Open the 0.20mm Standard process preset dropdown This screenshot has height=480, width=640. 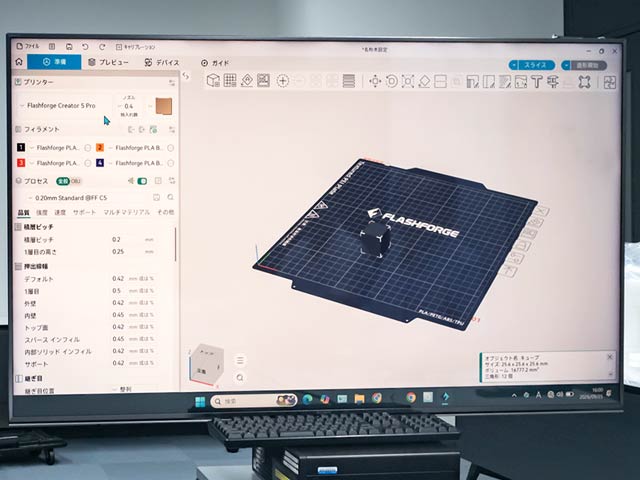click(71, 198)
